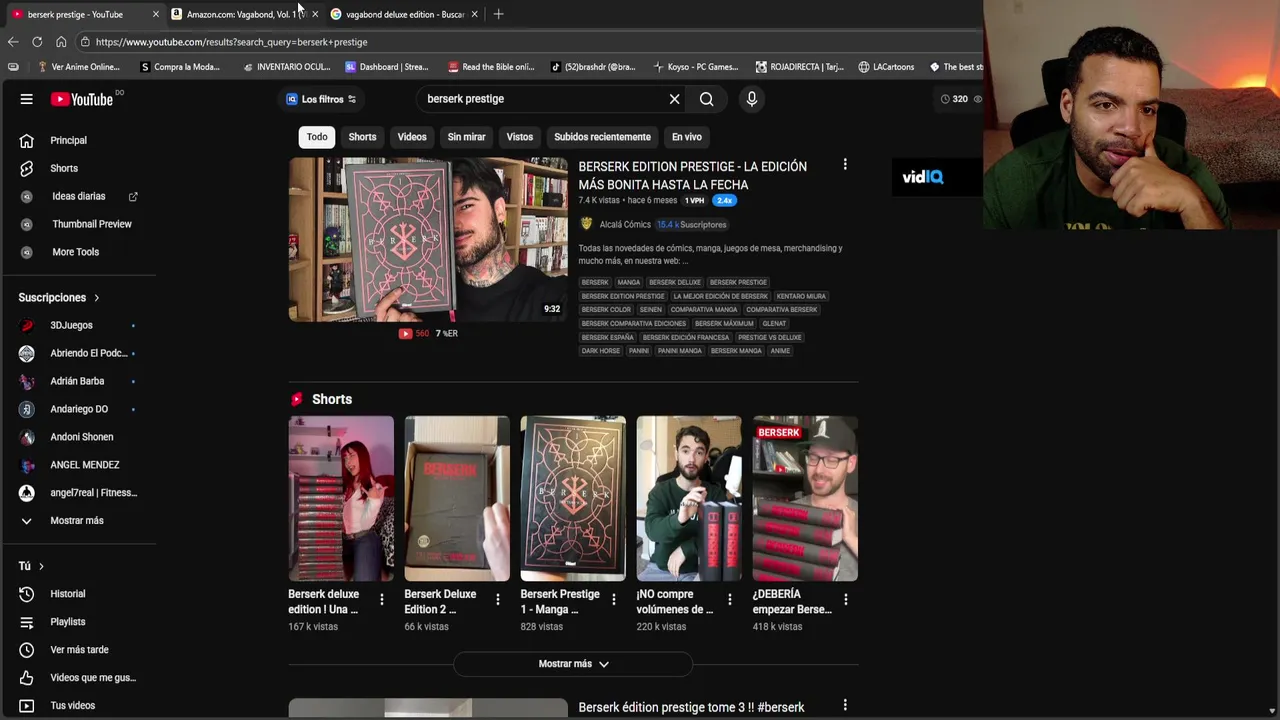Open DEBERÍA empezar Berserk short

click(x=805, y=498)
